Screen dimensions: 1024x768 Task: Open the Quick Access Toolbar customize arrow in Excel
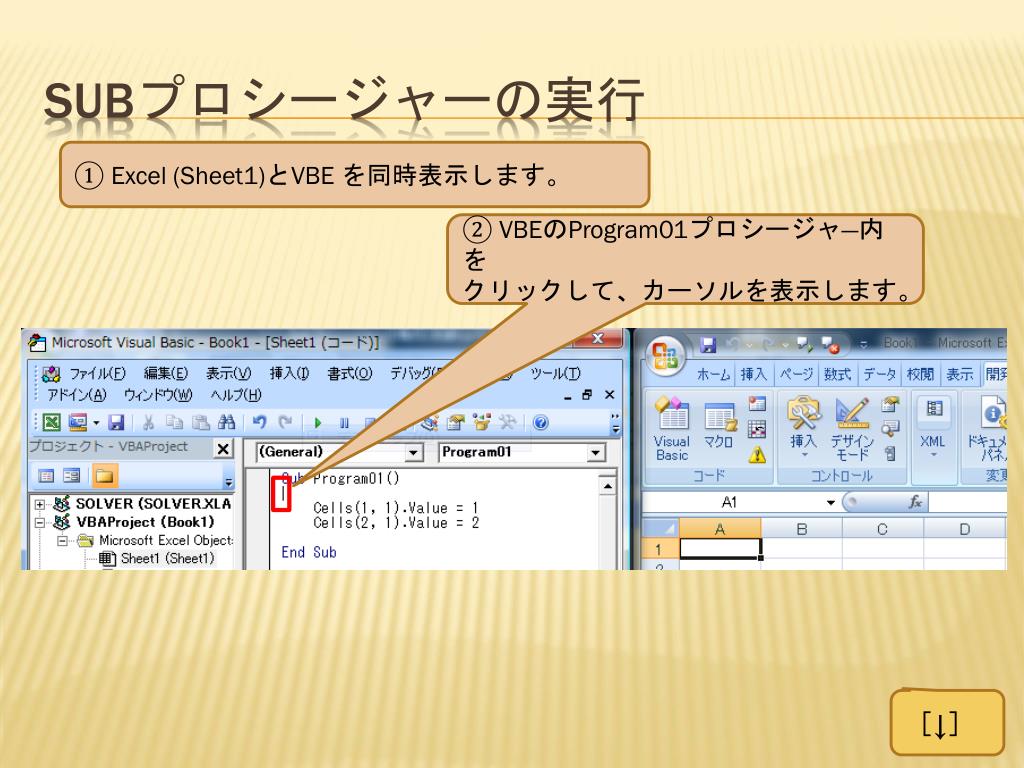[x=863, y=344]
